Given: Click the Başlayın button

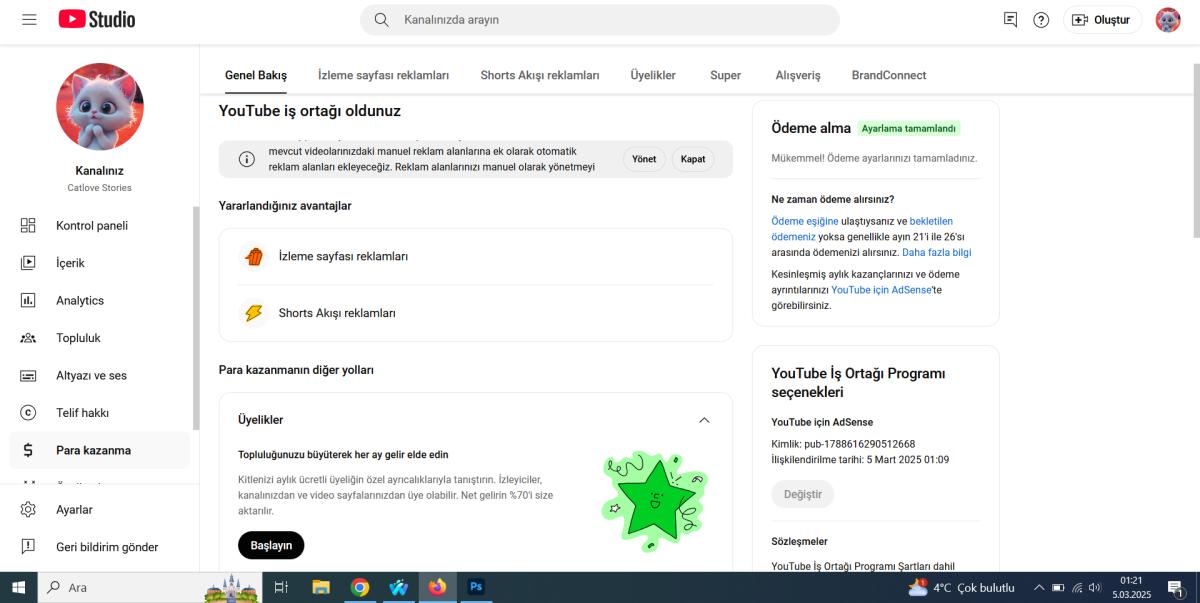Looking at the screenshot, I should click(x=271, y=545).
